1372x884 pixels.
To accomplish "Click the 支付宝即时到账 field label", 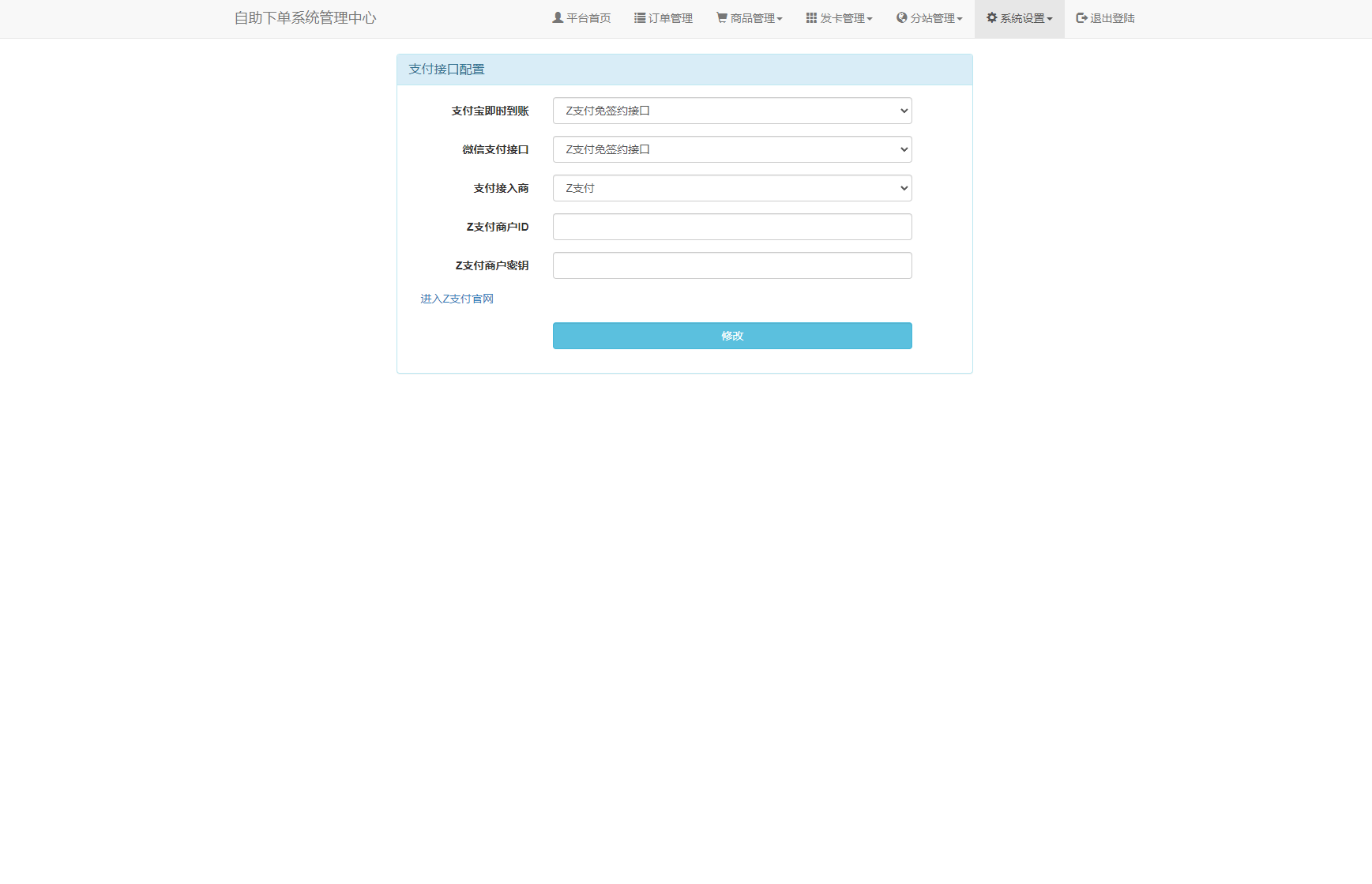I will (x=490, y=111).
